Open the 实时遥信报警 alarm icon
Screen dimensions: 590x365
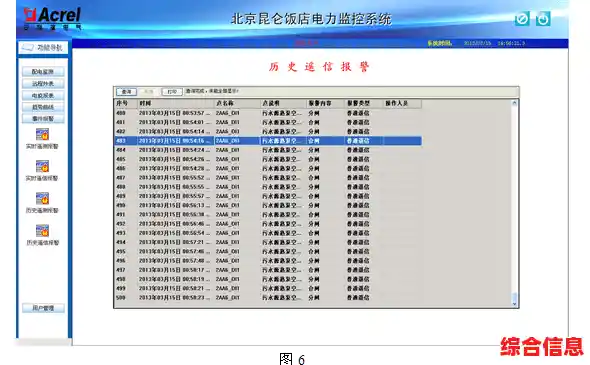coord(43,166)
